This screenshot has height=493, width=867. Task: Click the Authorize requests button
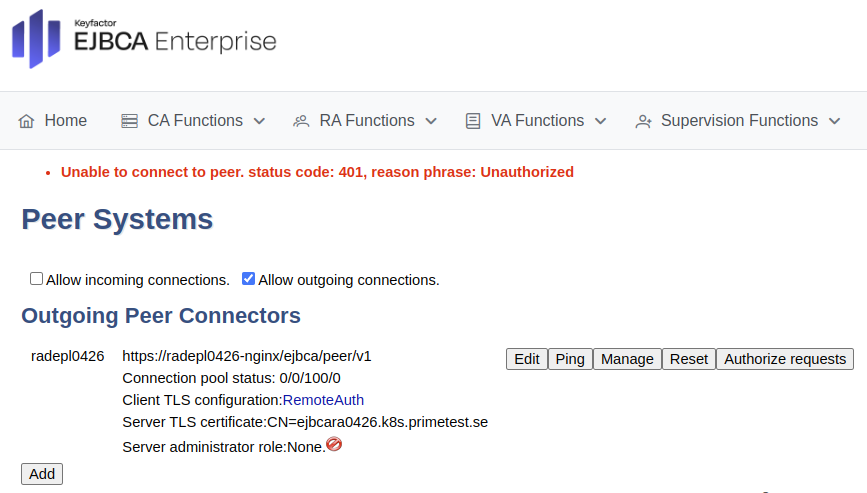785,359
